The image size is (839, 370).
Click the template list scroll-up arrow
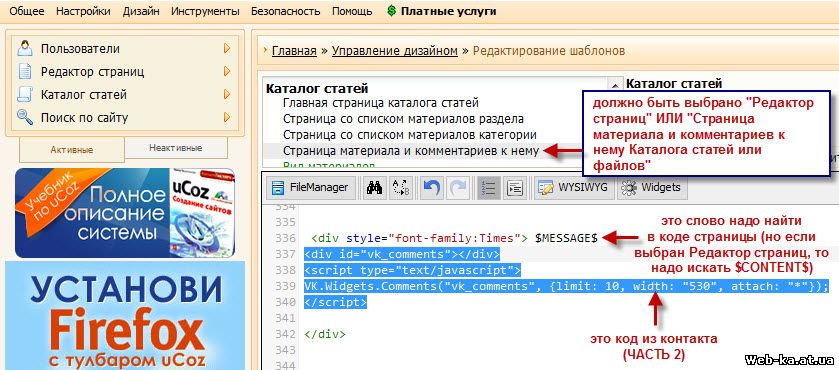coord(616,85)
